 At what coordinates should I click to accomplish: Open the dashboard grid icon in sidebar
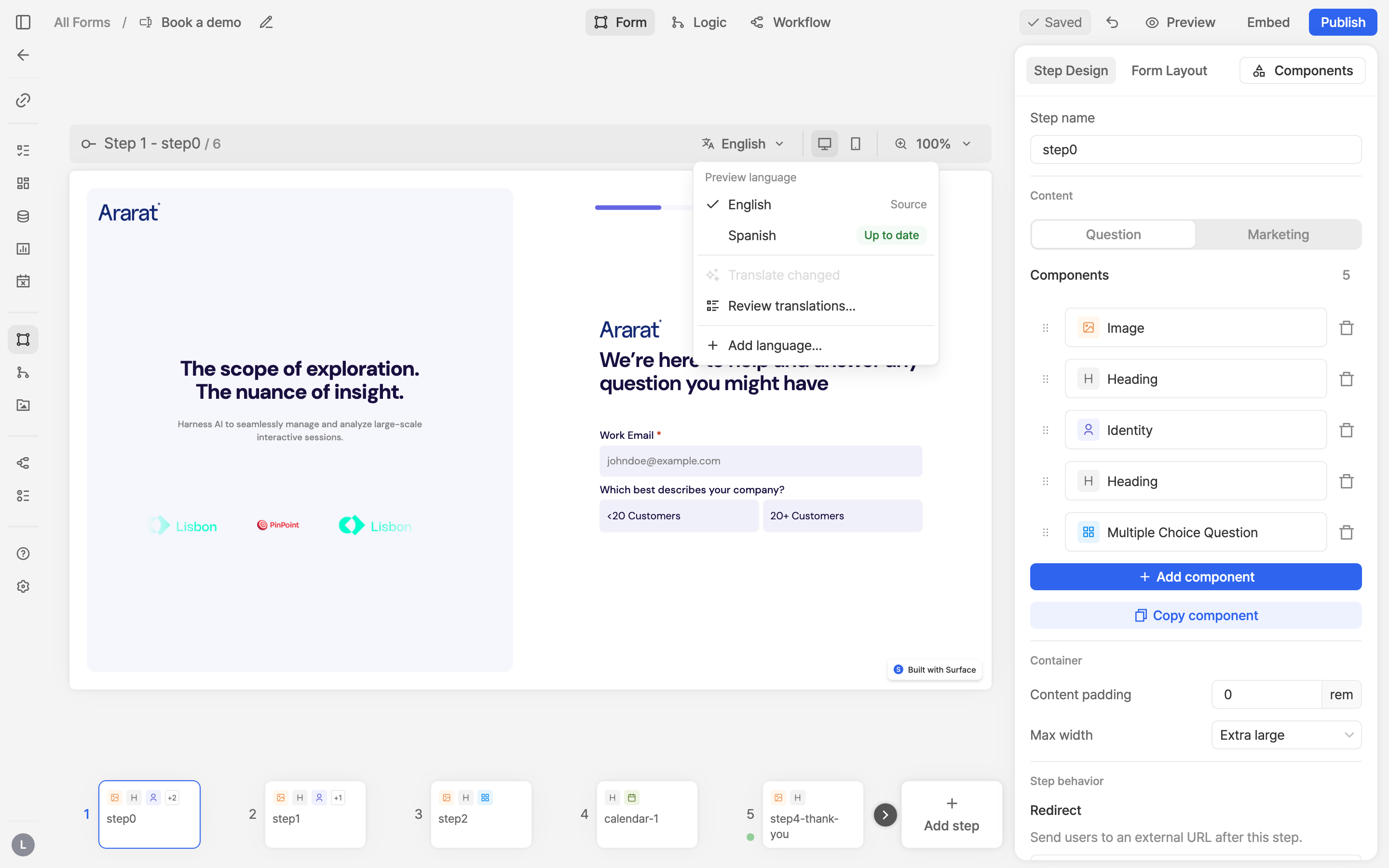tap(23, 183)
